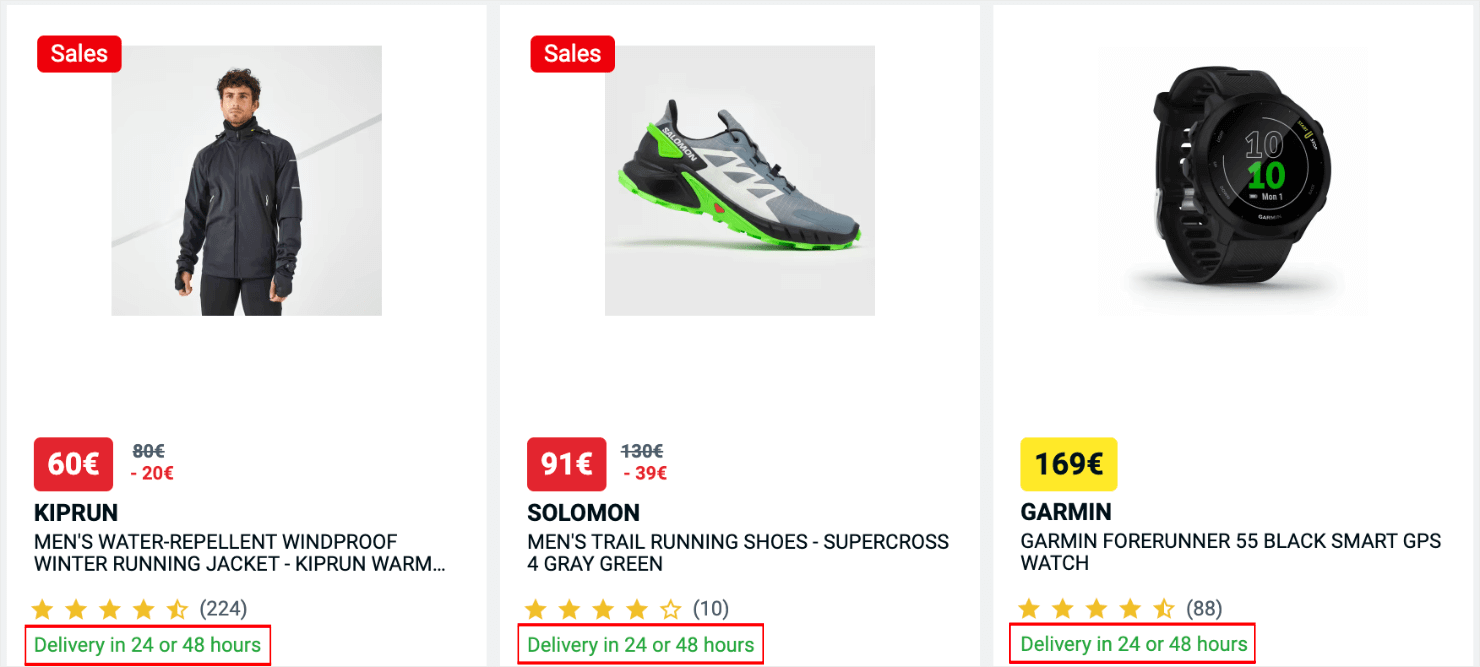This screenshot has width=1480, height=667.
Task: Open the Kiprun running jacket product photo
Action: point(246,181)
